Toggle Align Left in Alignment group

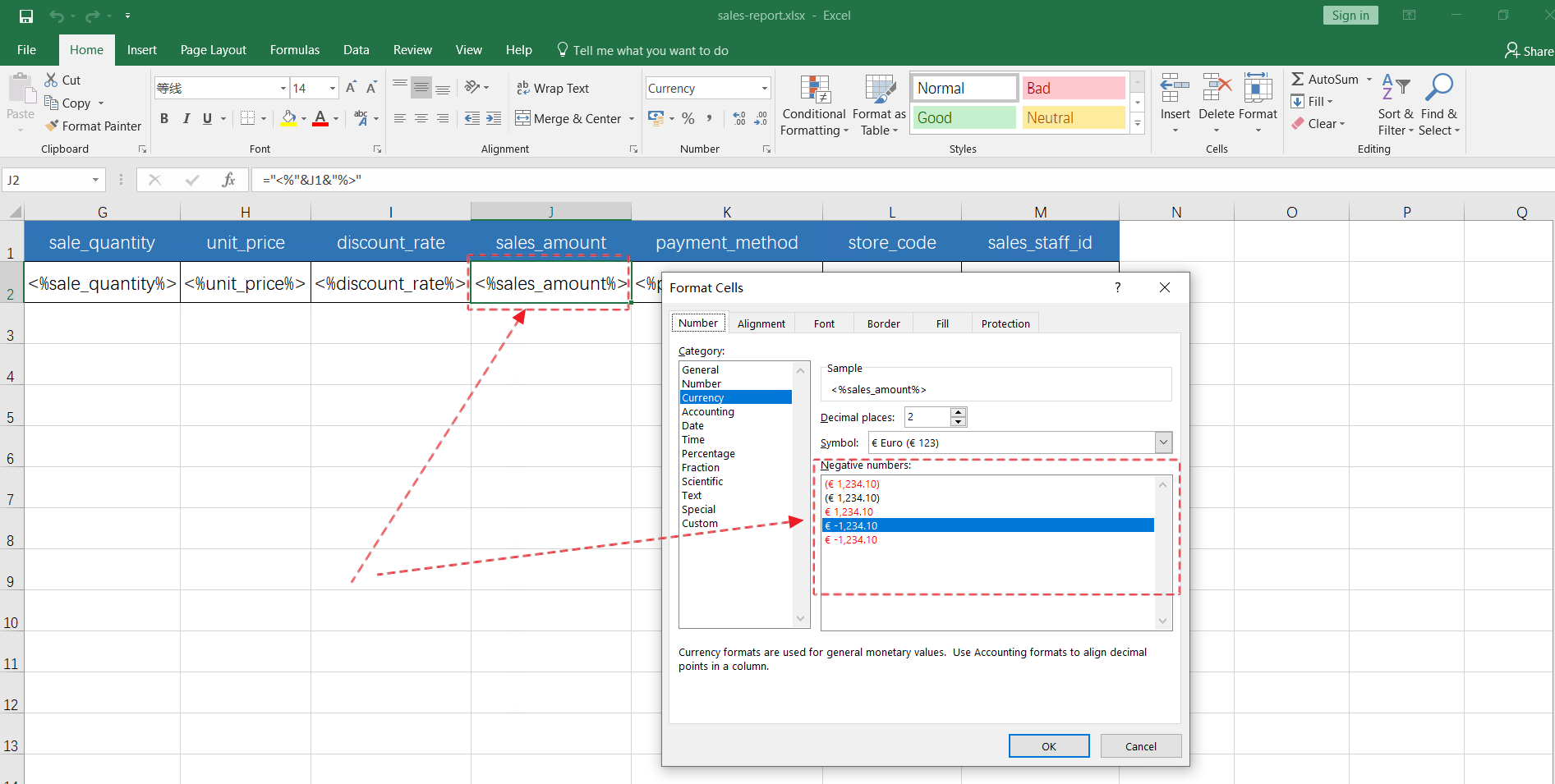coord(400,118)
